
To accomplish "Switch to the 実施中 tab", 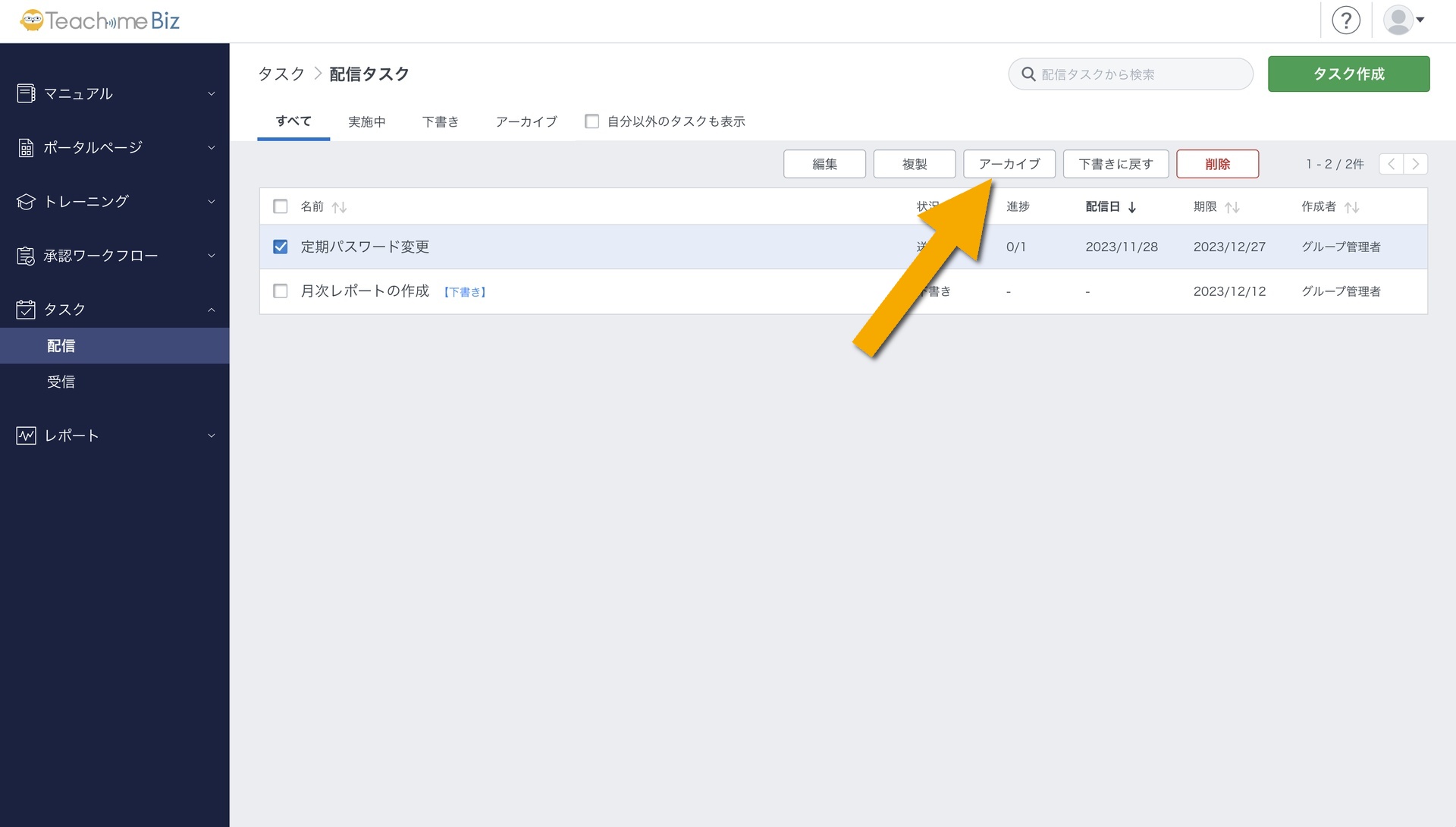I will point(367,121).
